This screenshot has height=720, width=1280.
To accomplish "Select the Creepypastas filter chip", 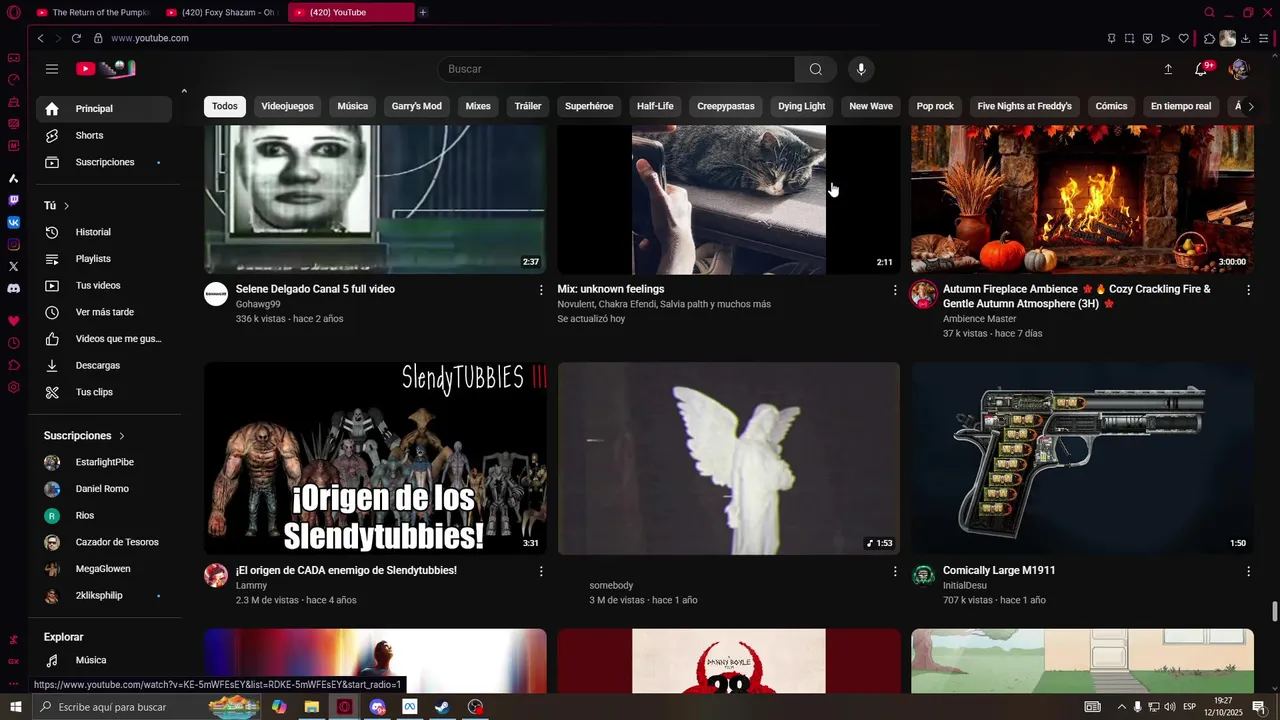I will pos(726,106).
